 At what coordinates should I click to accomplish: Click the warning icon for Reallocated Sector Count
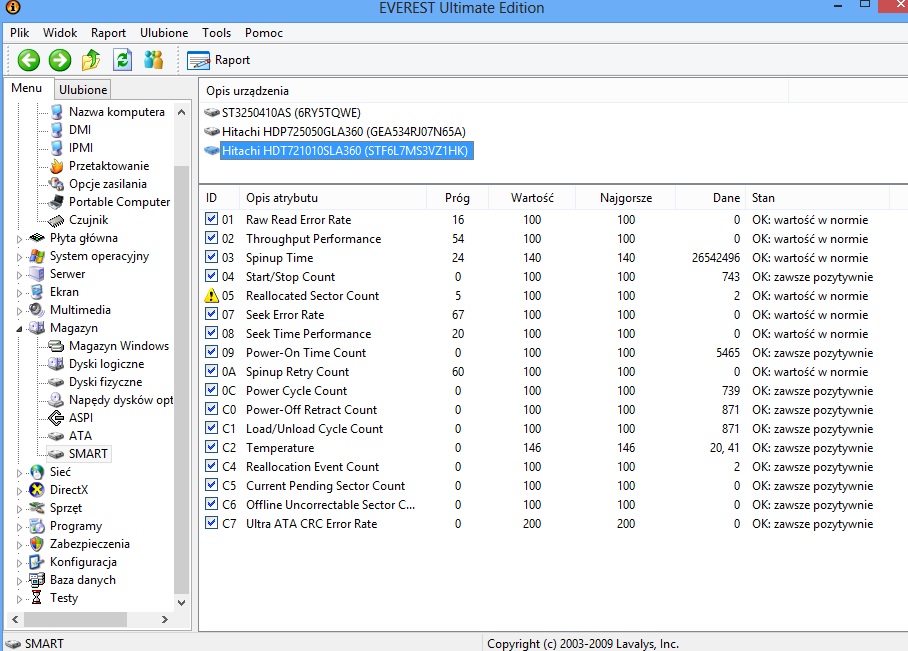click(x=211, y=295)
